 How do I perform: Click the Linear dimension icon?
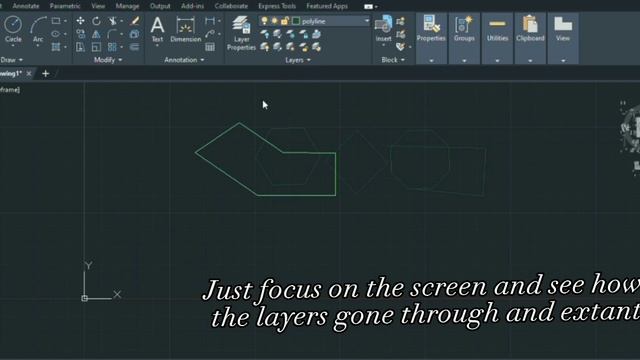pos(210,21)
